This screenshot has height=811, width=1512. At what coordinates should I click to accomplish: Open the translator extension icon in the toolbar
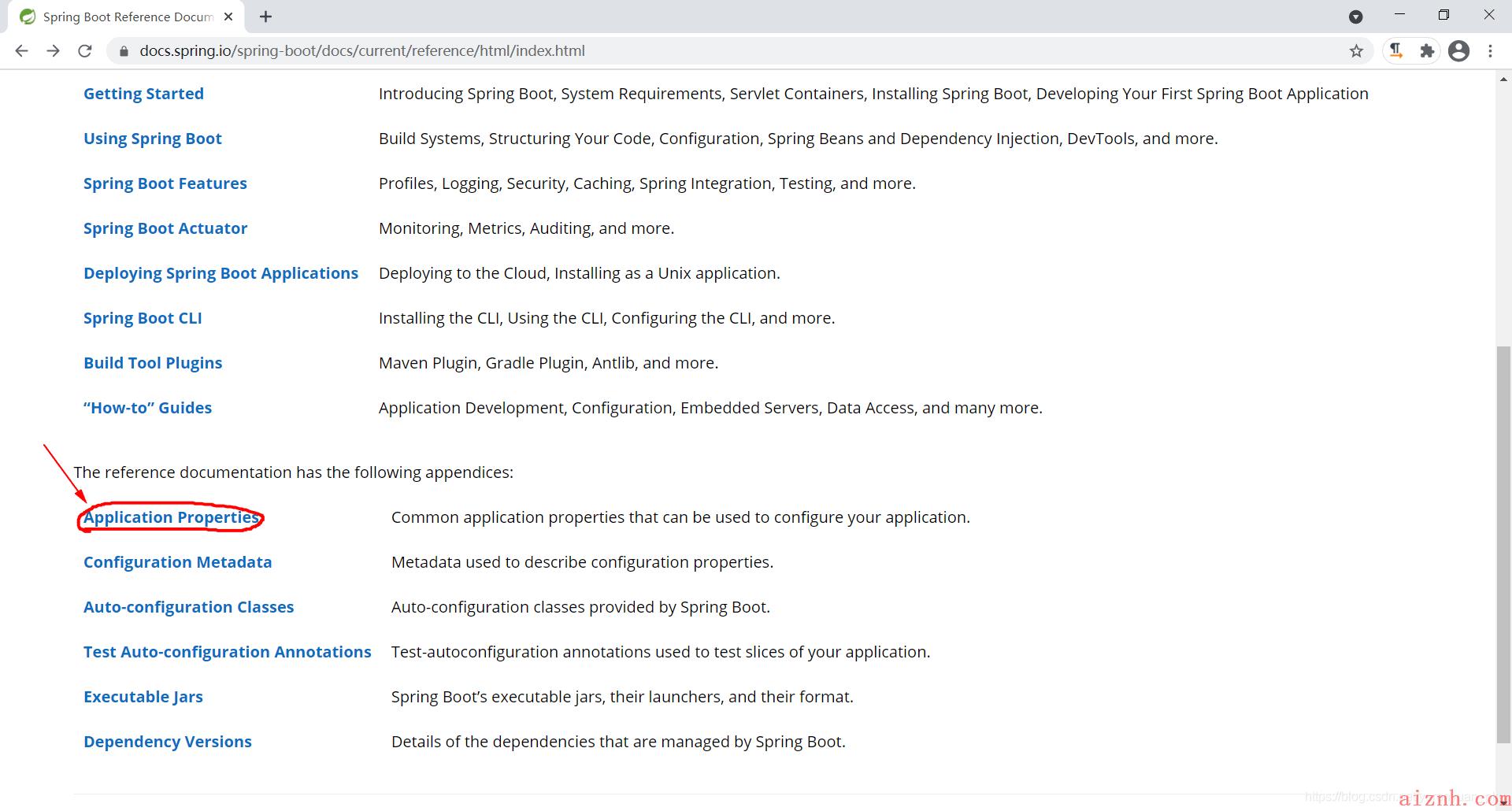coord(1396,51)
